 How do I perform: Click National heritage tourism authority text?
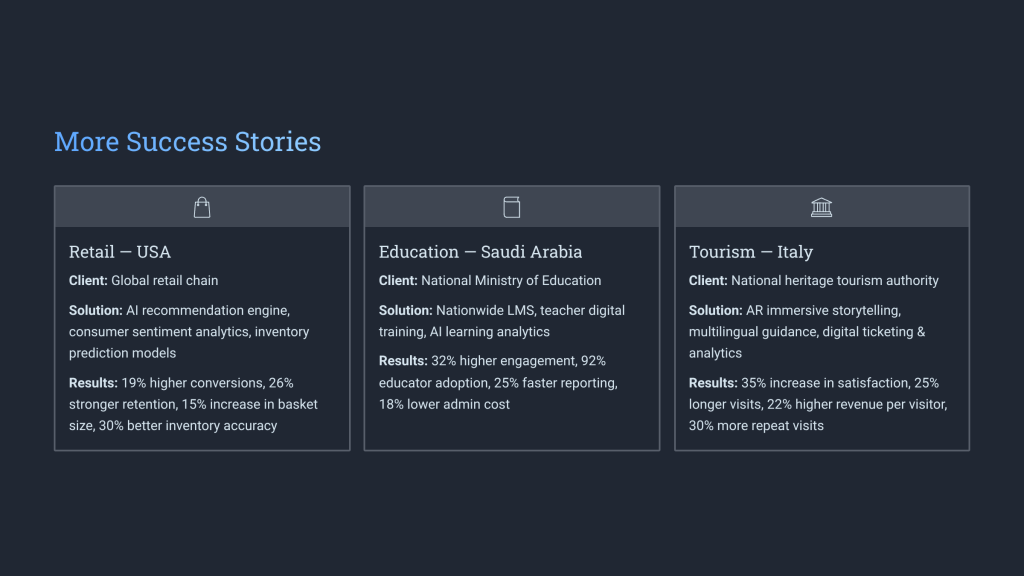point(835,280)
